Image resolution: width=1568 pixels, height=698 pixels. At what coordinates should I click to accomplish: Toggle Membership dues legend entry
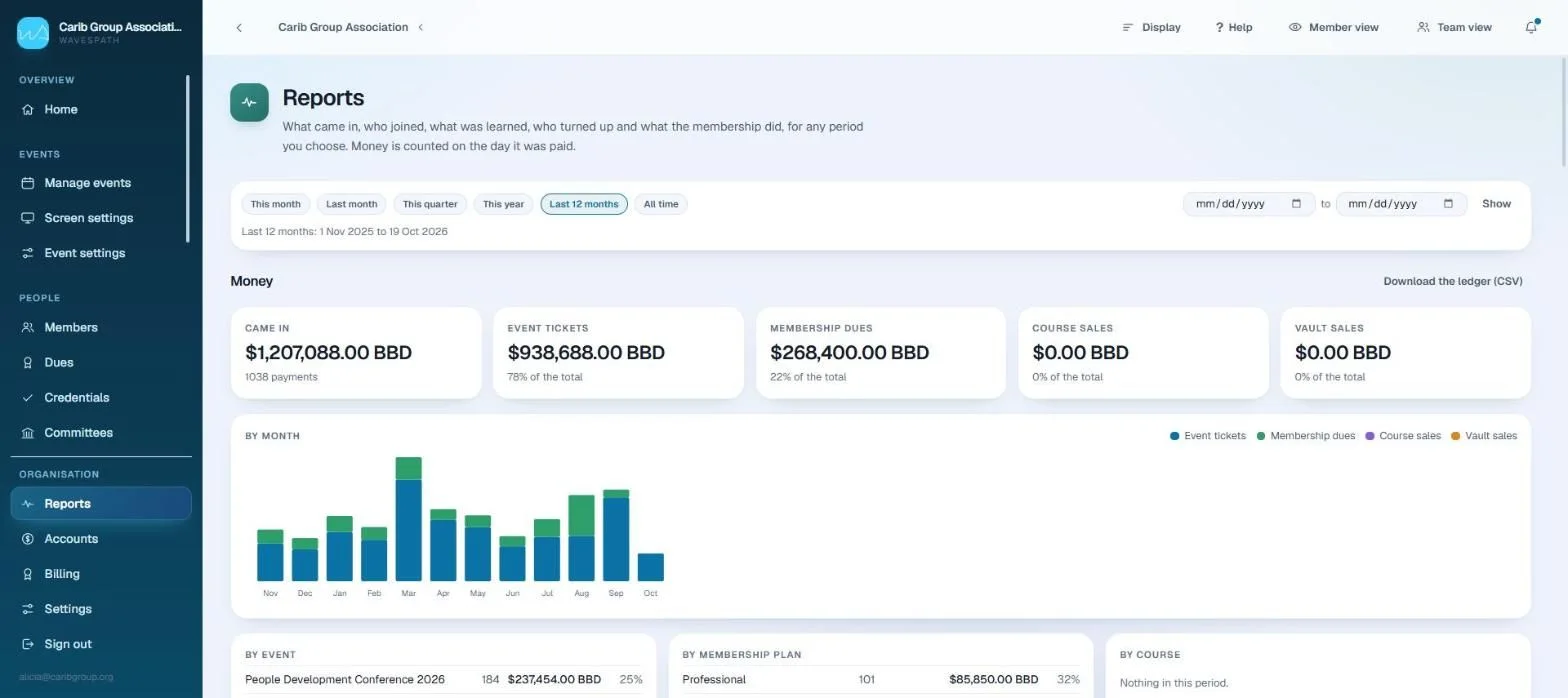1306,436
